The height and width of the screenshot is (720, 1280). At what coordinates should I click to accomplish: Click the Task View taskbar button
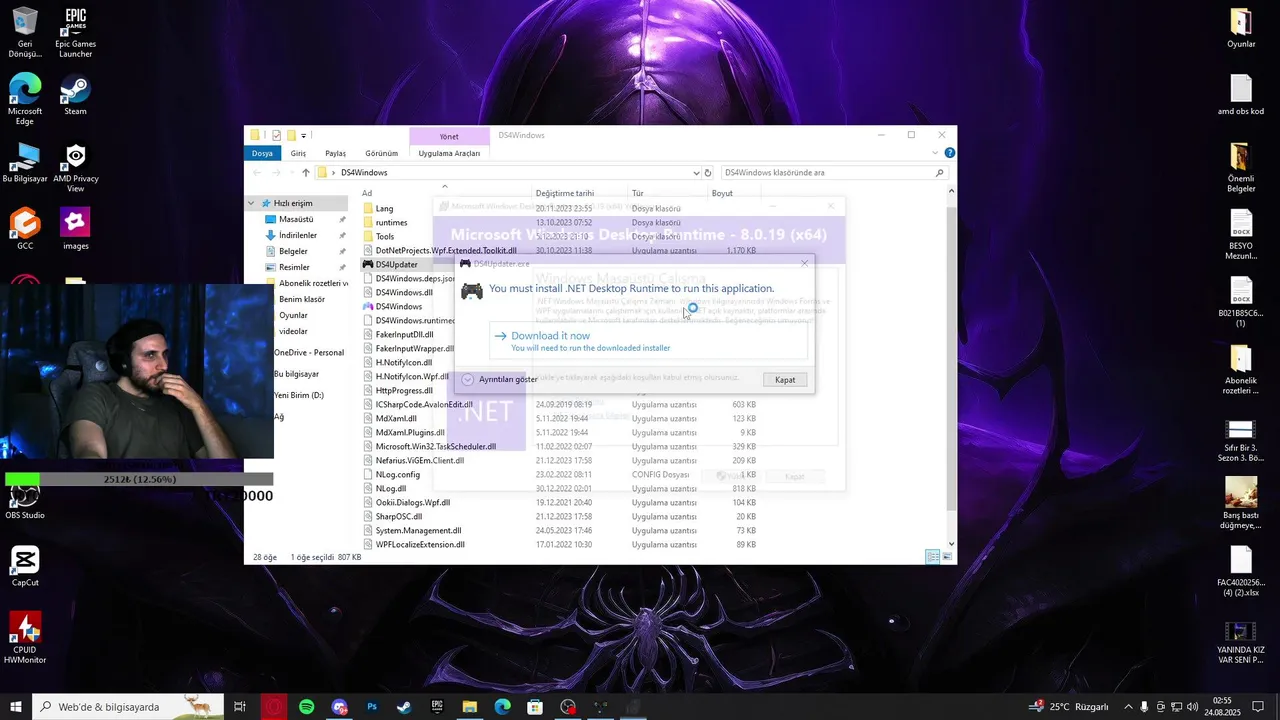tap(240, 707)
